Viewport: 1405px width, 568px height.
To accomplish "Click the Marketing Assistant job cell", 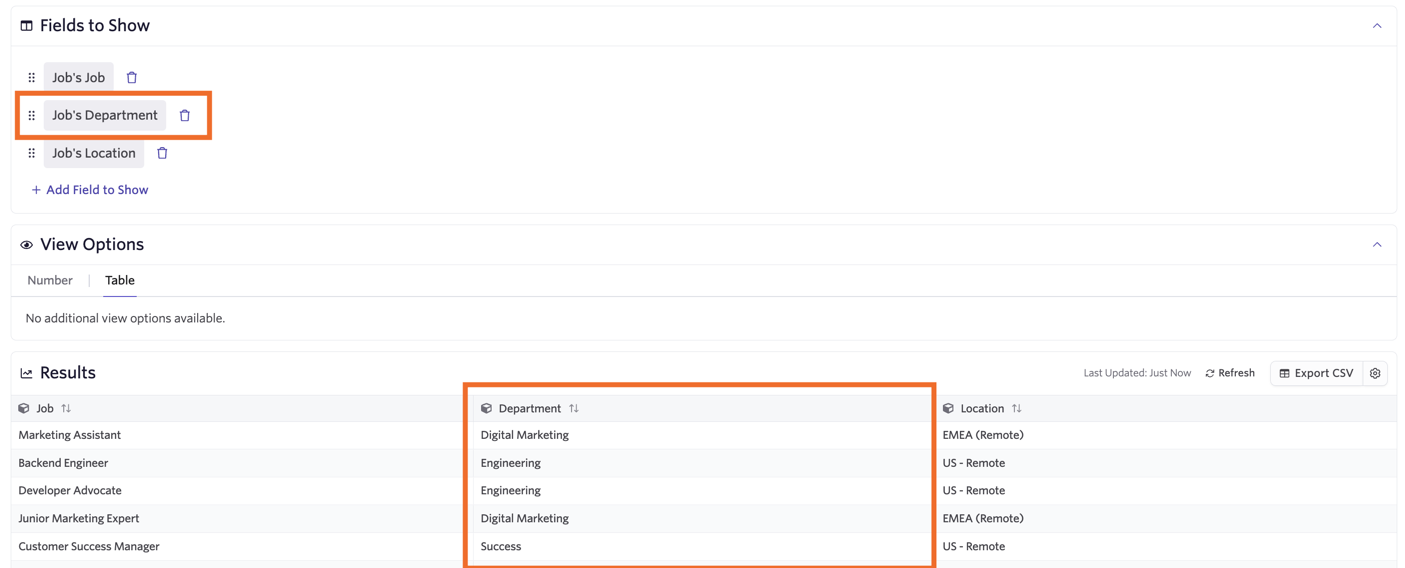I will coord(70,435).
